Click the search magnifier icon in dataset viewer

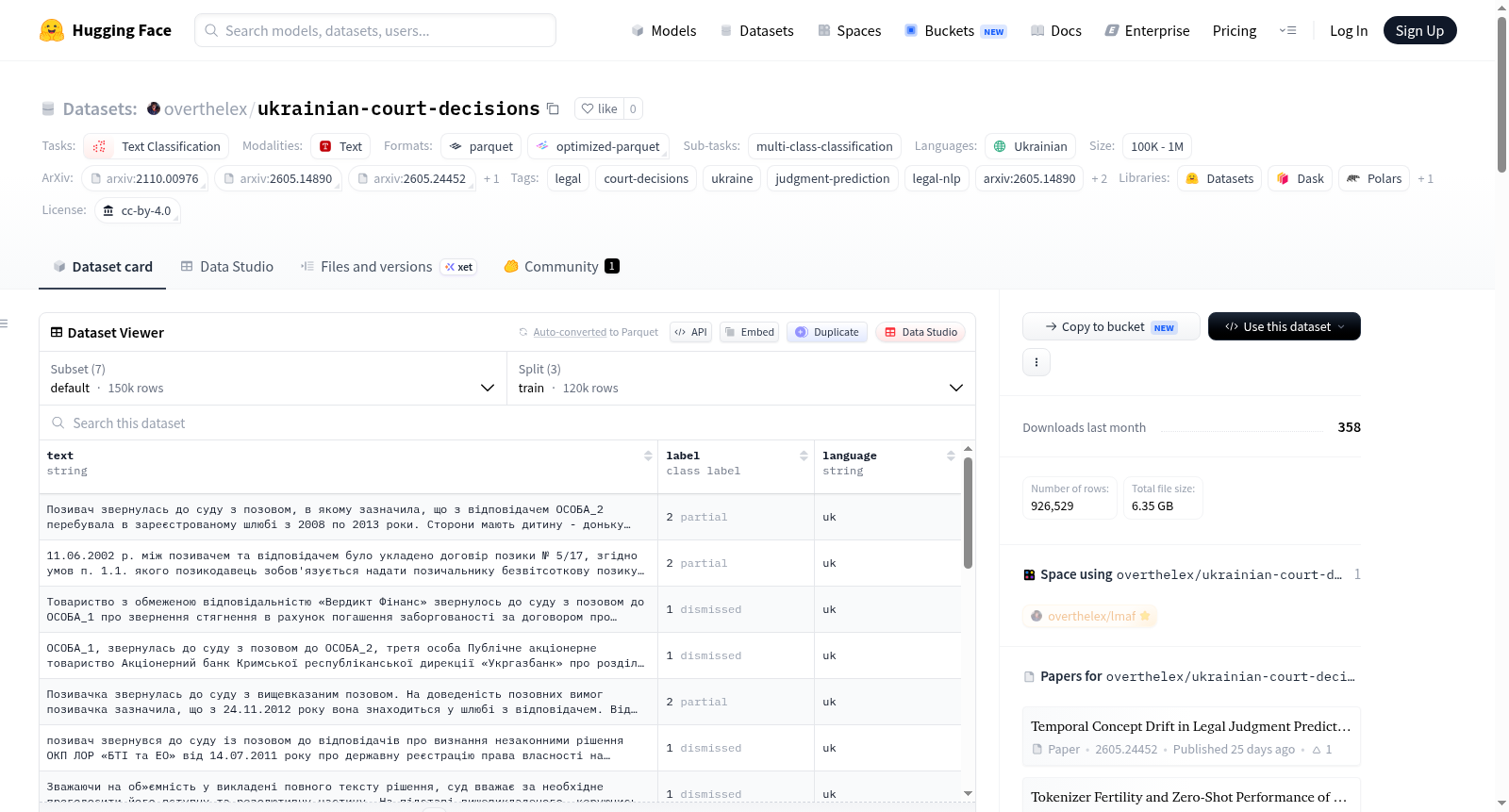58,423
